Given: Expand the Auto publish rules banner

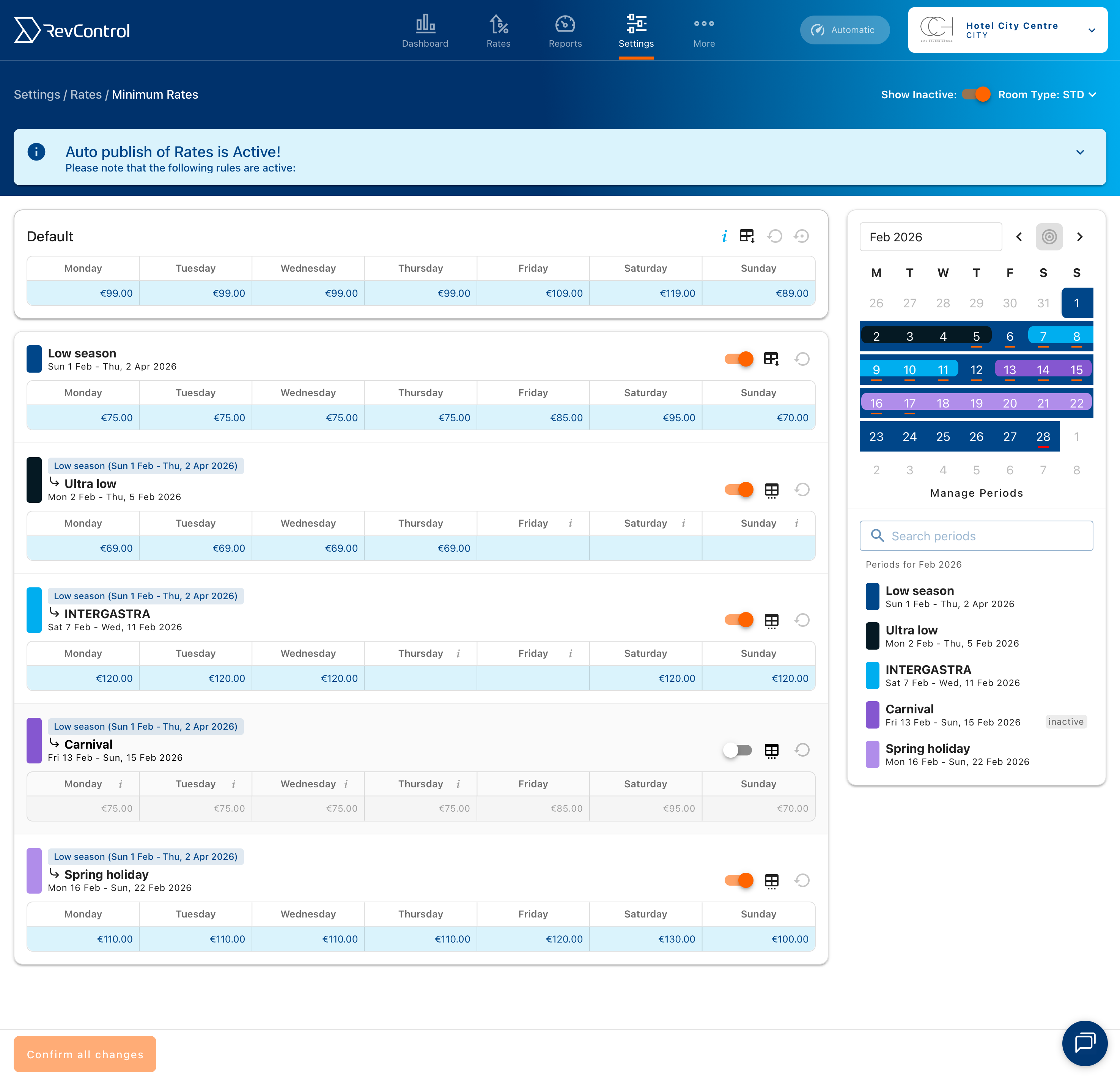Looking at the screenshot, I should 1079,152.
